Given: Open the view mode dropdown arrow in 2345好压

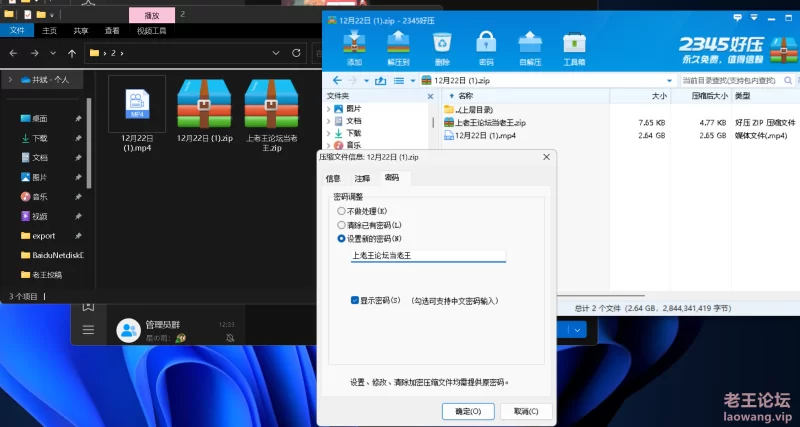Looking at the screenshot, I should coord(413,81).
